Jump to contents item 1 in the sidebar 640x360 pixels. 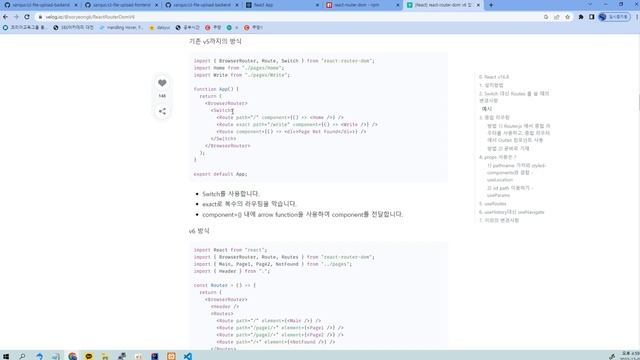[491, 85]
